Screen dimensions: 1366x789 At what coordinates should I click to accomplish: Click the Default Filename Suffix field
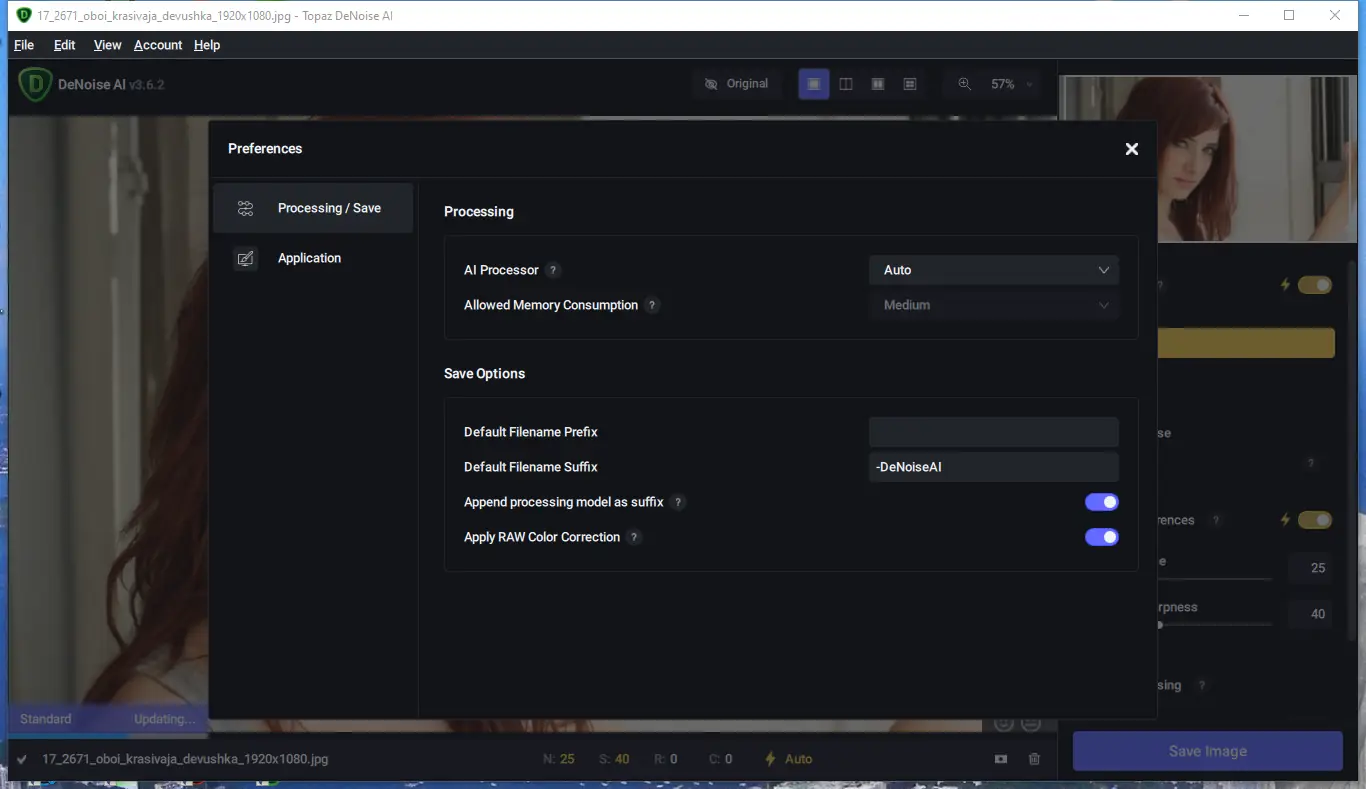pyautogui.click(x=993, y=467)
